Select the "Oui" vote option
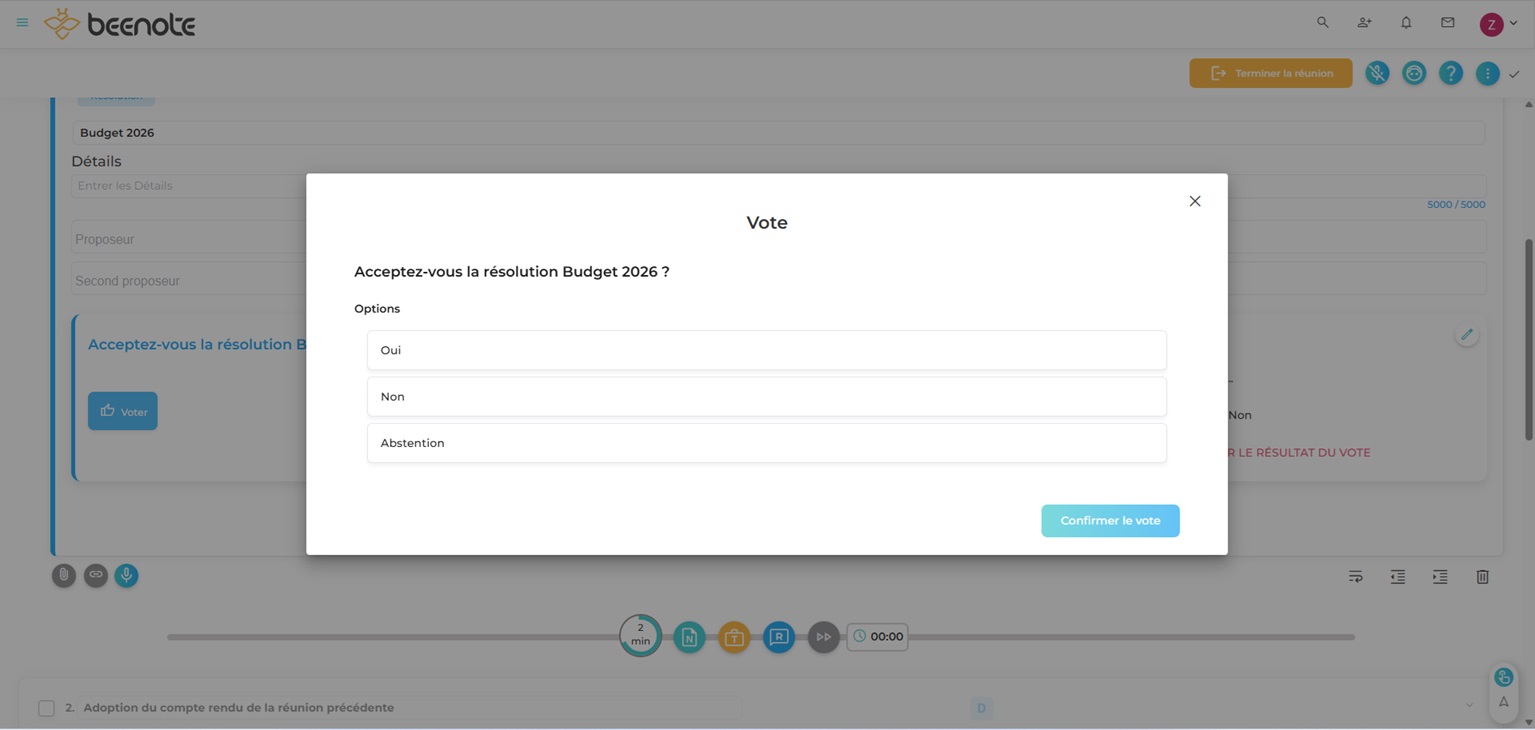This screenshot has height=730, width=1535. pyautogui.click(x=766, y=350)
